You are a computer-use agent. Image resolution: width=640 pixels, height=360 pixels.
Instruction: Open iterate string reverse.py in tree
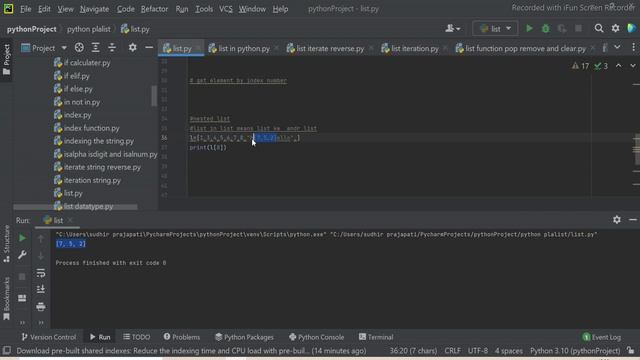point(102,167)
